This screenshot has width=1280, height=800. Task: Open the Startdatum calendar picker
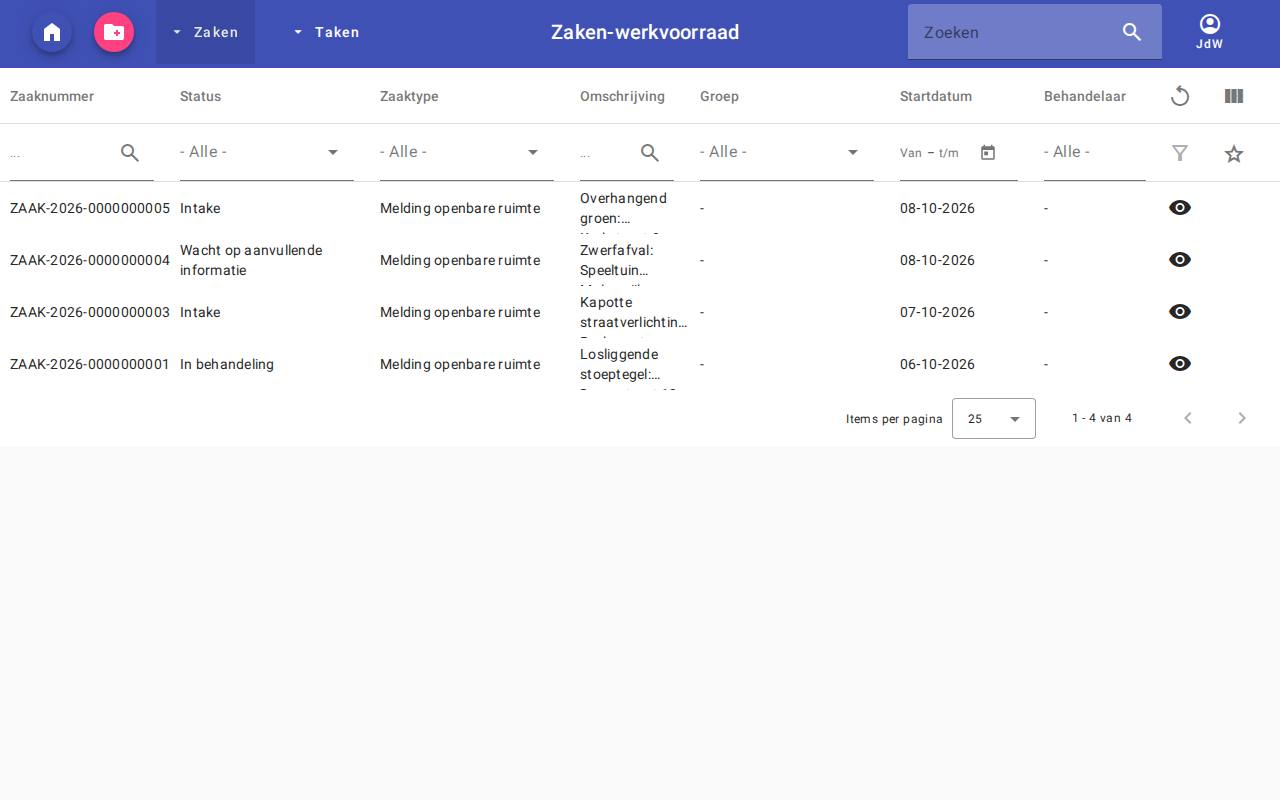pyautogui.click(x=988, y=153)
